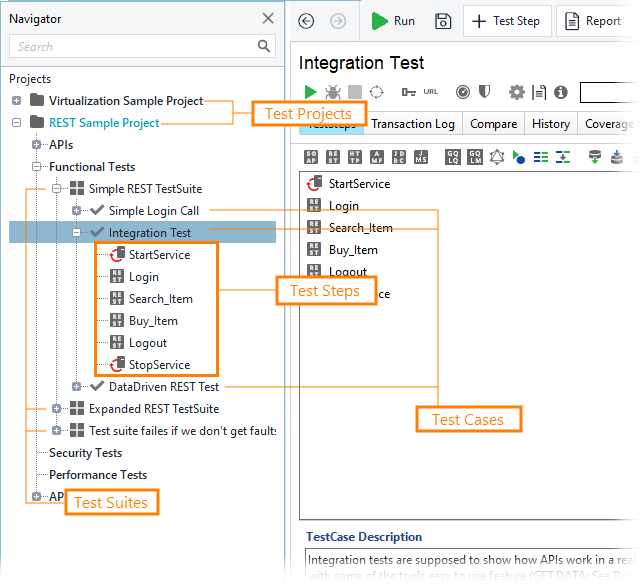The image size is (643, 585).
Task: Click the input field beside the info icon
Action: pos(609,92)
